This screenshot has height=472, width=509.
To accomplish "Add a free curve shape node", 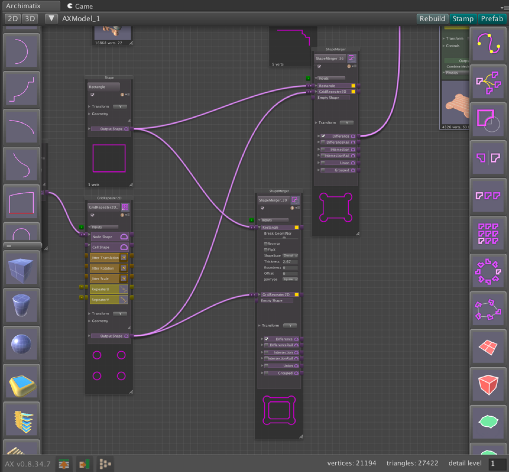I will 488,44.
